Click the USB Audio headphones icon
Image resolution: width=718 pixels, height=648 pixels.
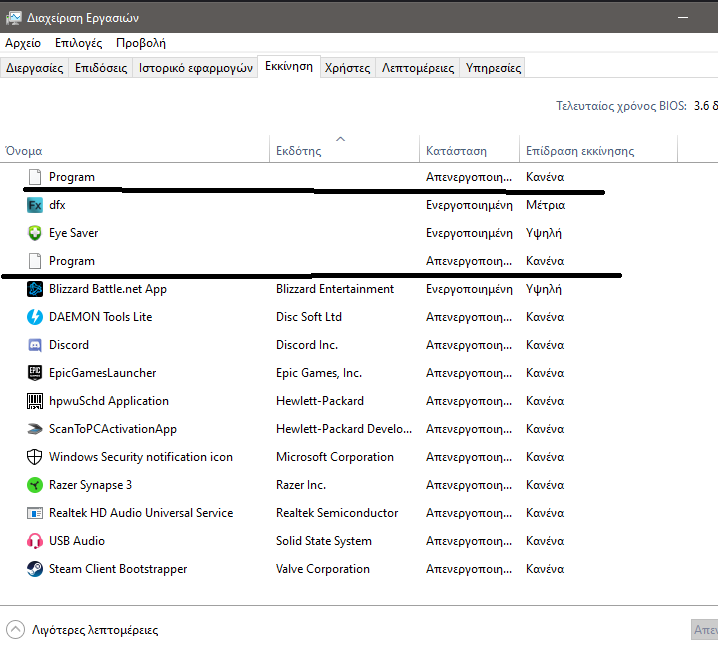[x=35, y=541]
